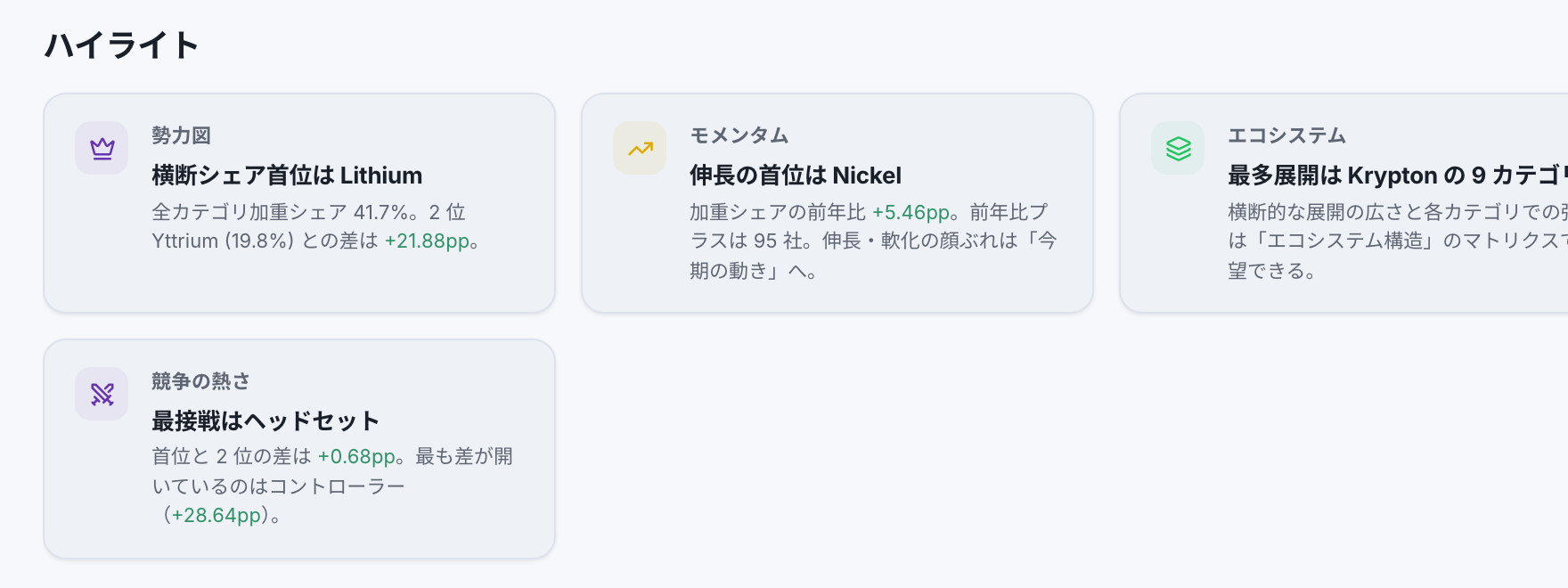Open the 横断シェア首位は Lithium headline
Screen dimensions: 1568x588
click(287, 176)
